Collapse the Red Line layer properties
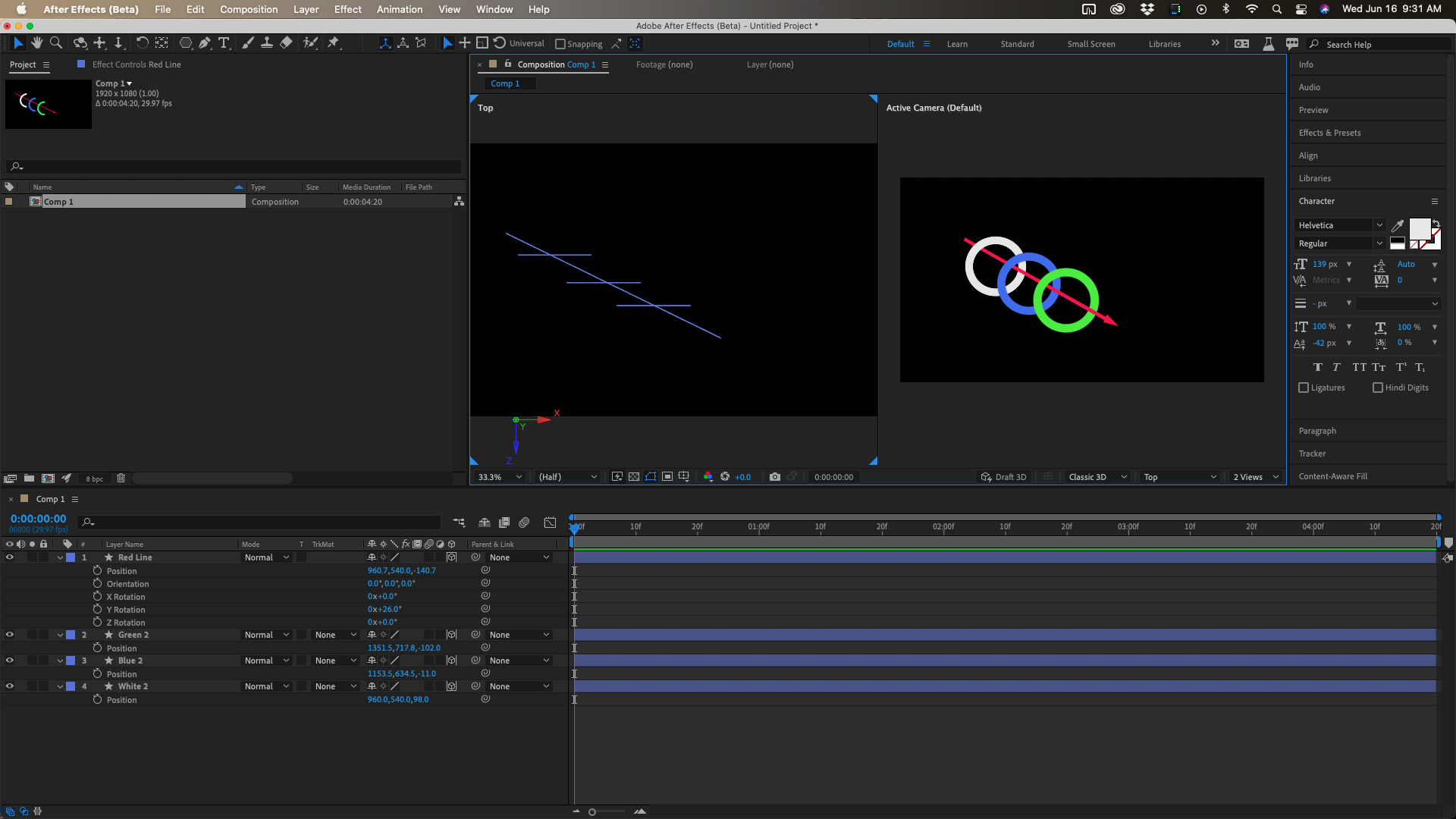The width and height of the screenshot is (1456, 819). tap(59, 557)
